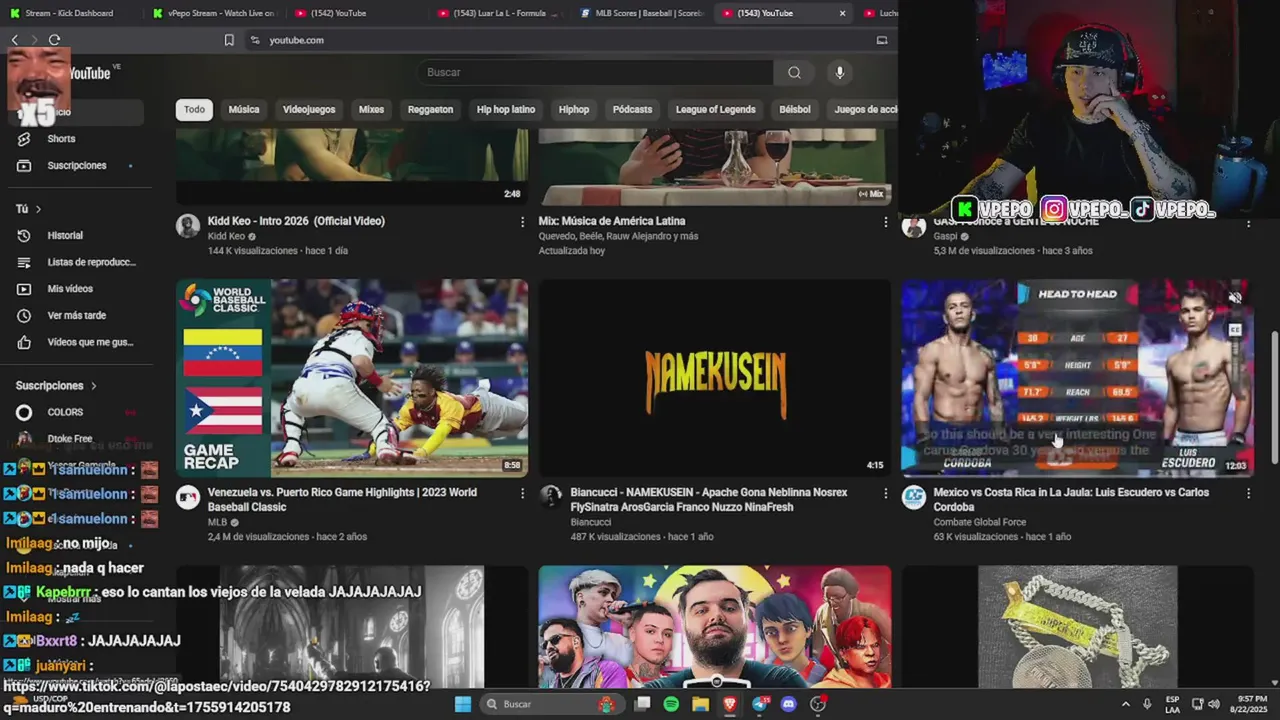This screenshot has width=1280, height=720.
Task: Open more options for Mix Música de América Latina
Action: tap(885, 222)
